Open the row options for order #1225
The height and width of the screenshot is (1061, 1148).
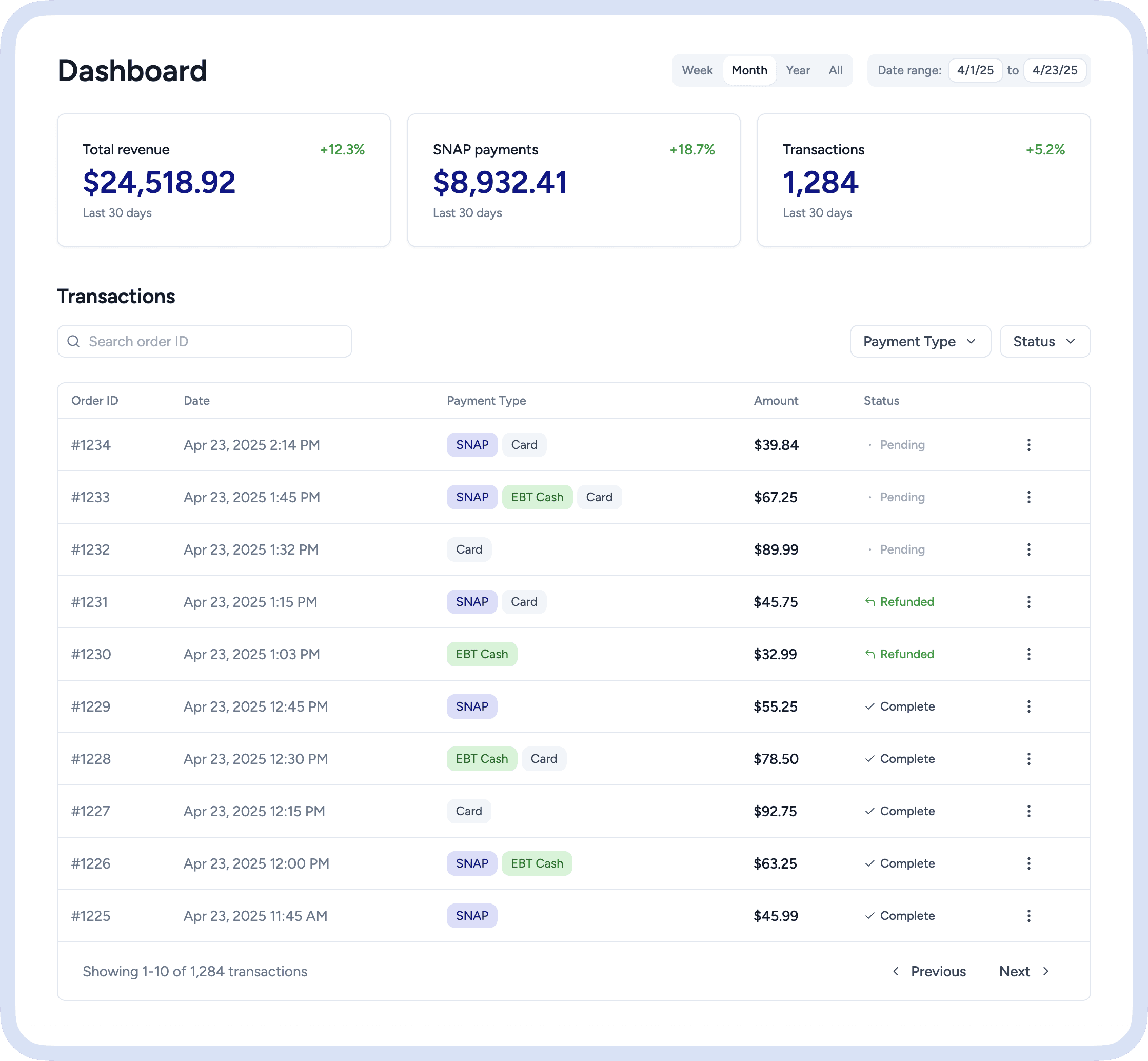1028,916
